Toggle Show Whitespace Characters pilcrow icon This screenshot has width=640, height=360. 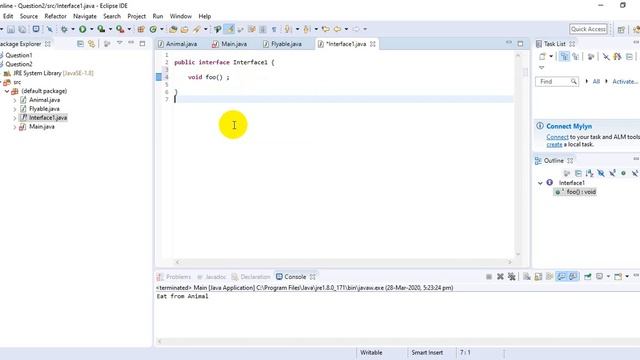[x=274, y=29]
